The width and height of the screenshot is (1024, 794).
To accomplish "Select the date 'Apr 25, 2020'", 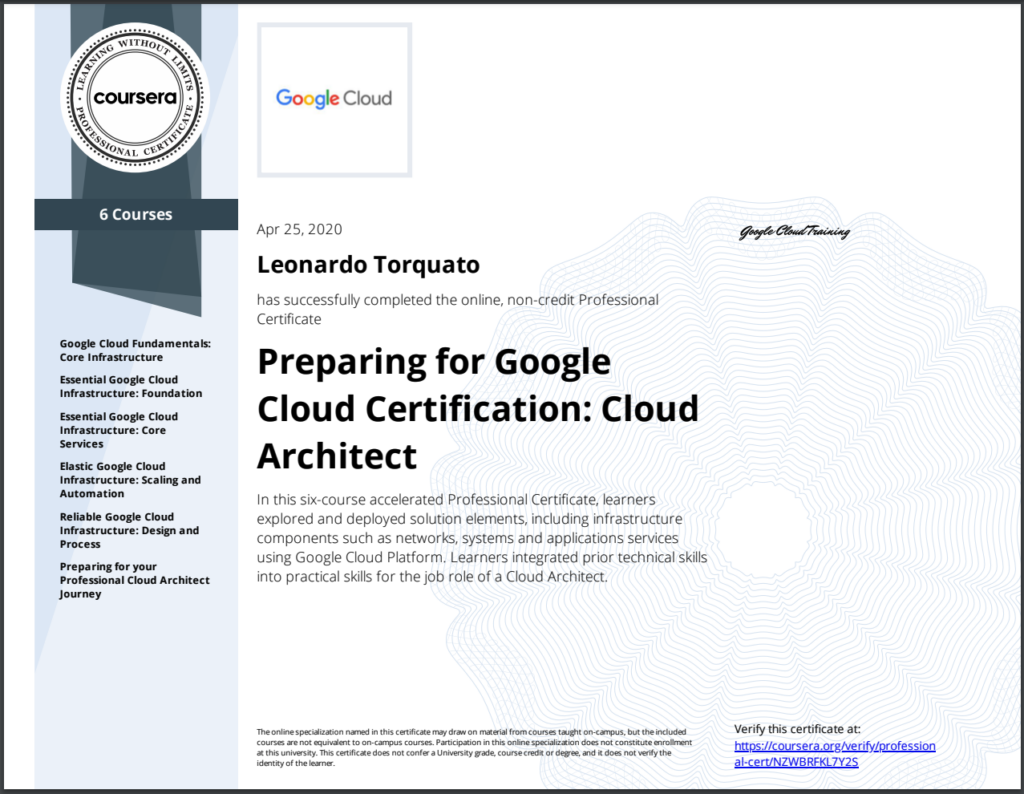I will coord(299,229).
